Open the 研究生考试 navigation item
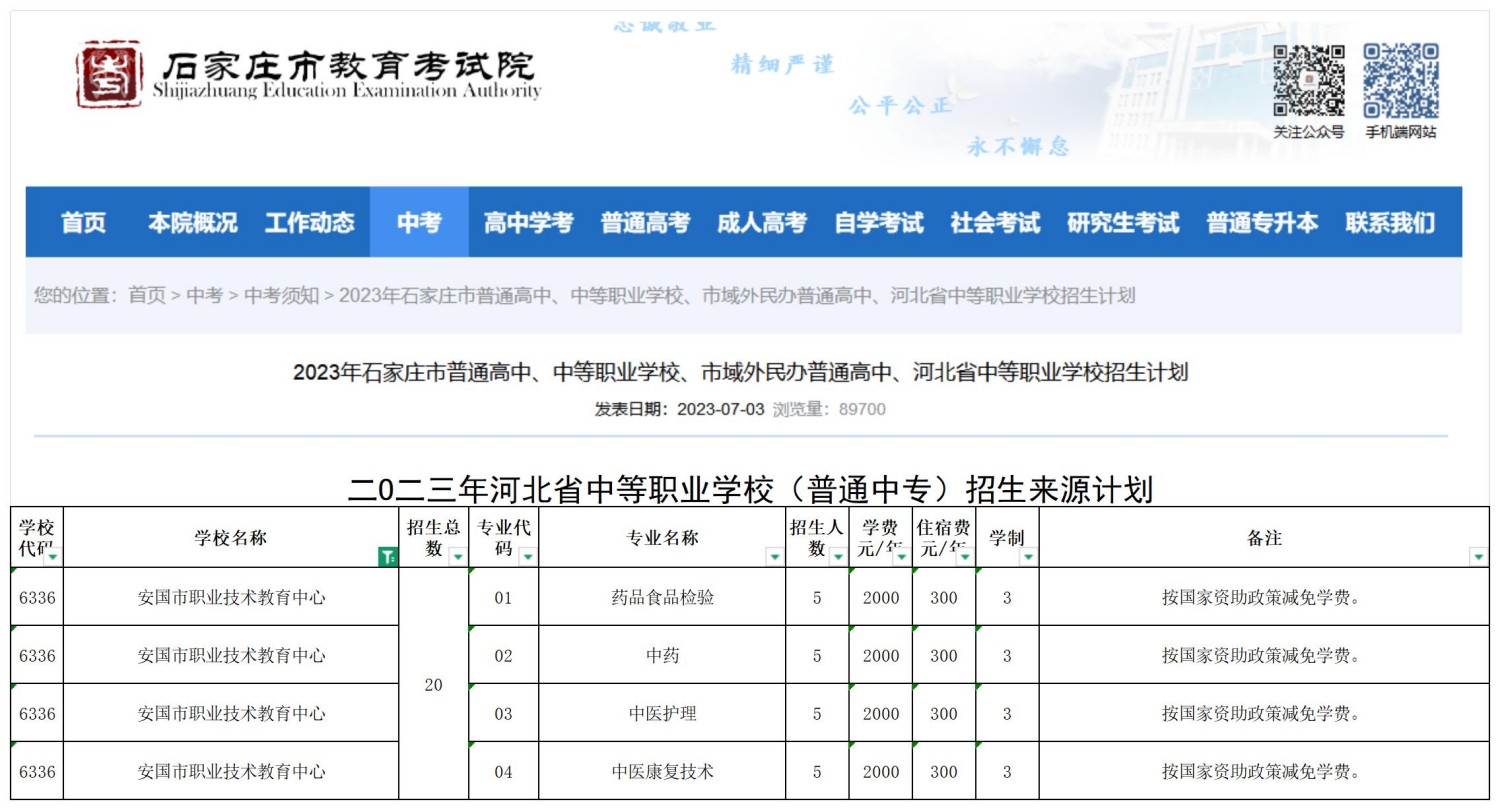 pos(1123,223)
